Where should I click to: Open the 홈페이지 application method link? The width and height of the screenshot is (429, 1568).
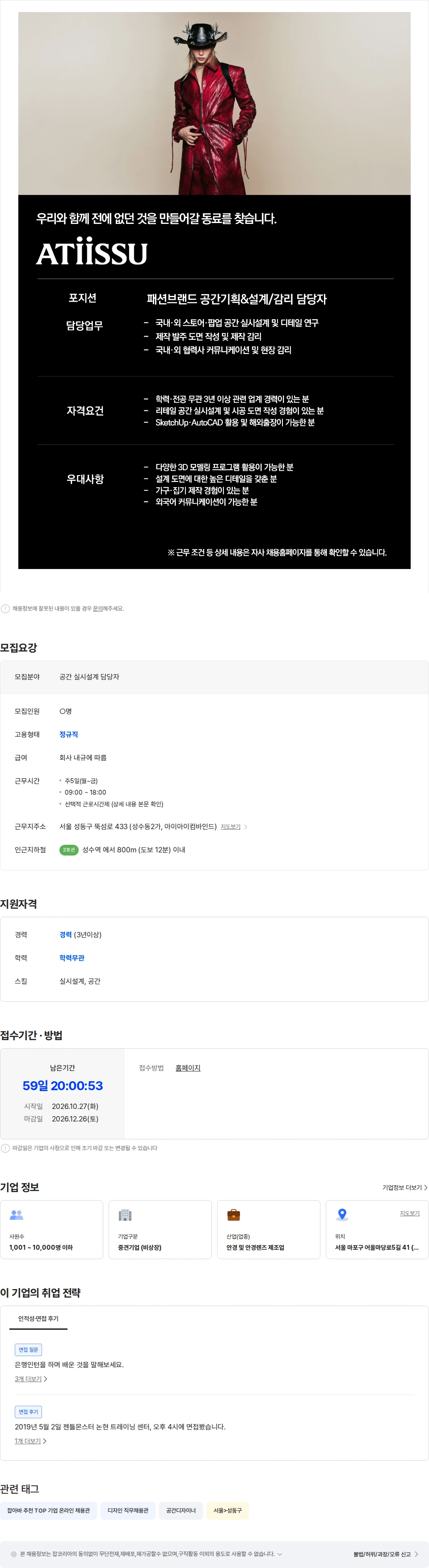coord(187,1068)
